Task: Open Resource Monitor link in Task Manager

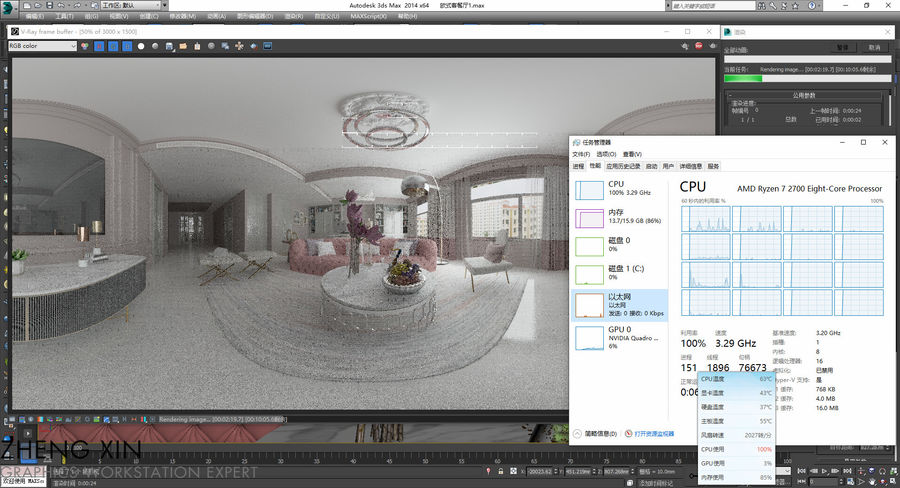Action: (x=650, y=434)
